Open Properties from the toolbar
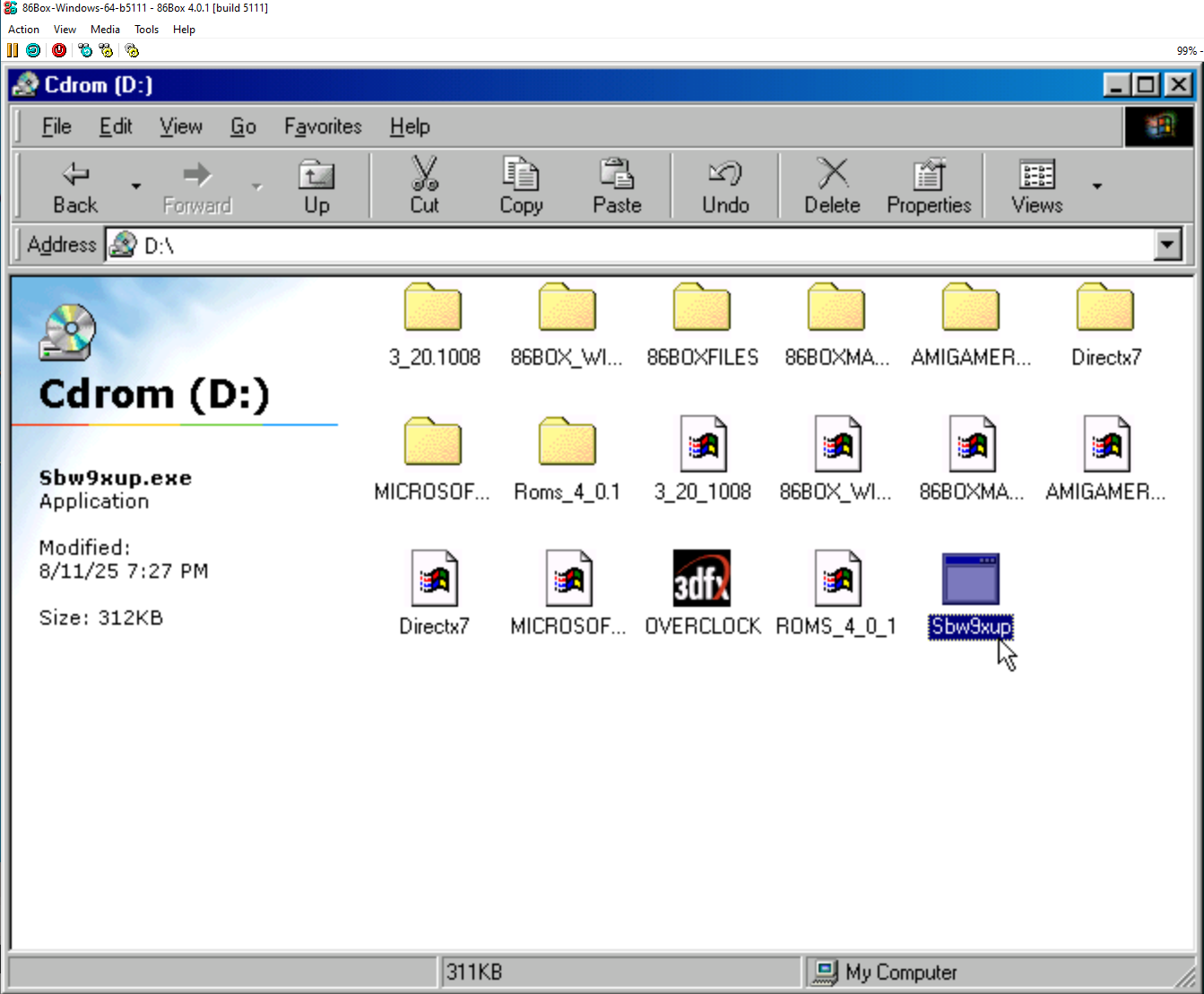1204x994 pixels. pyautogui.click(x=929, y=186)
